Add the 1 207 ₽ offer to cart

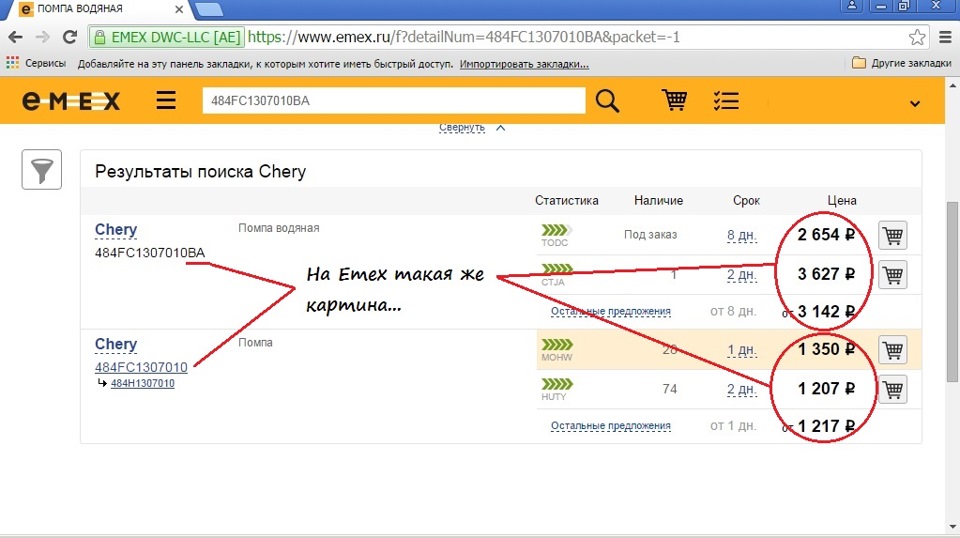coord(893,389)
